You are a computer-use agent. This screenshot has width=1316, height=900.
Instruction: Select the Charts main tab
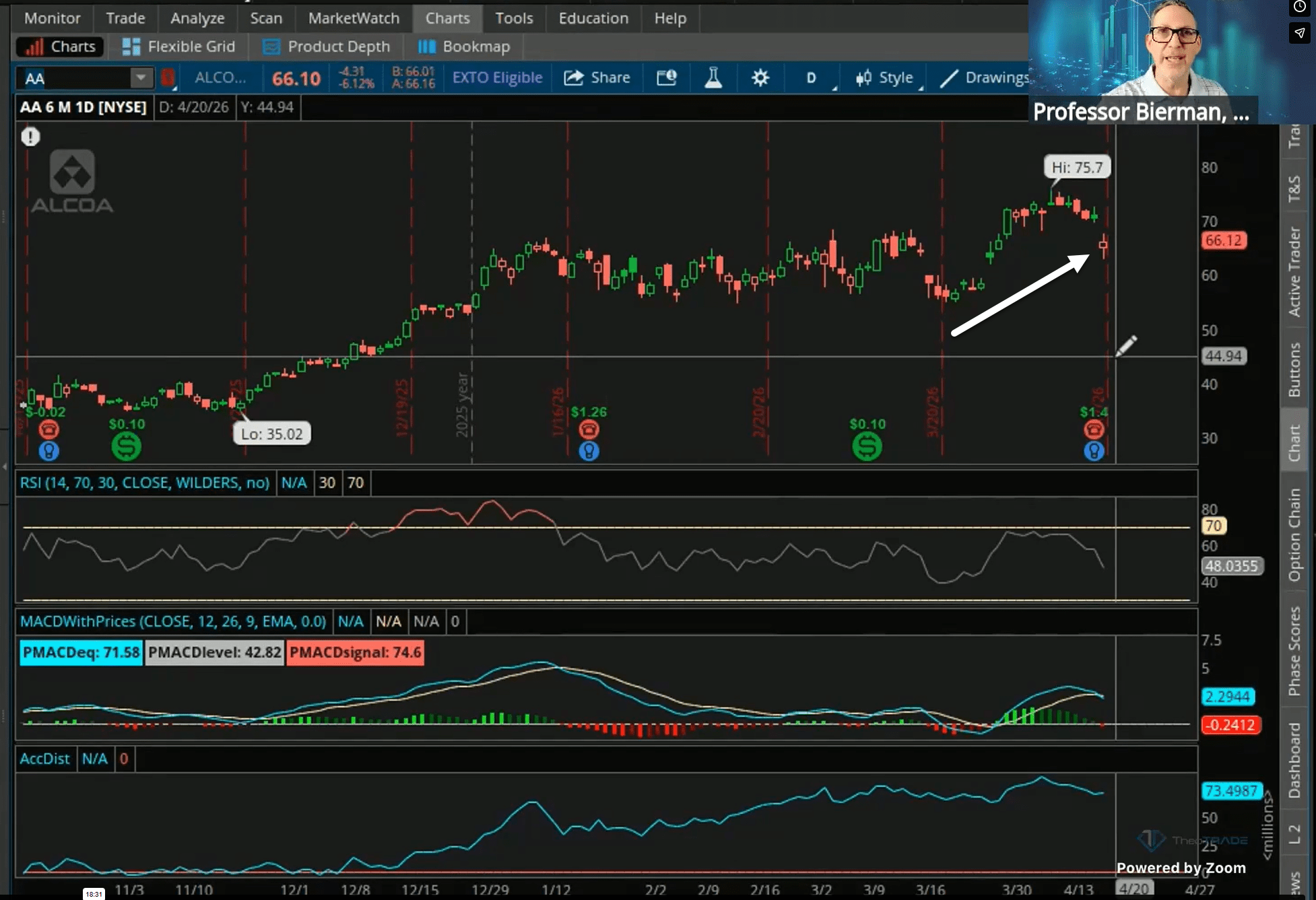tap(447, 18)
